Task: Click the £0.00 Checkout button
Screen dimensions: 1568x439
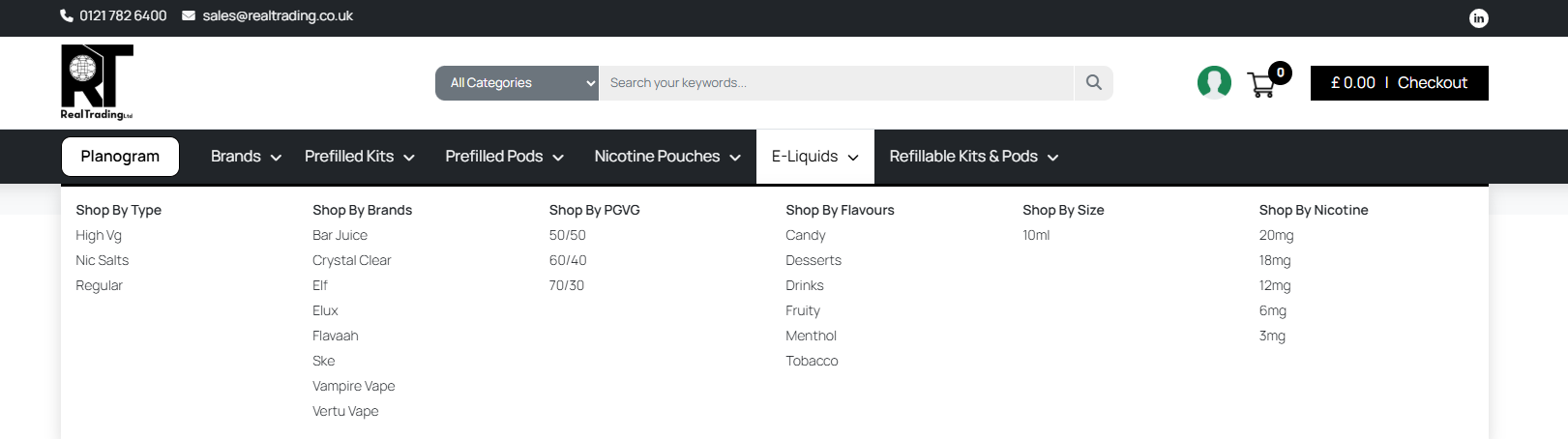Action: [1399, 83]
